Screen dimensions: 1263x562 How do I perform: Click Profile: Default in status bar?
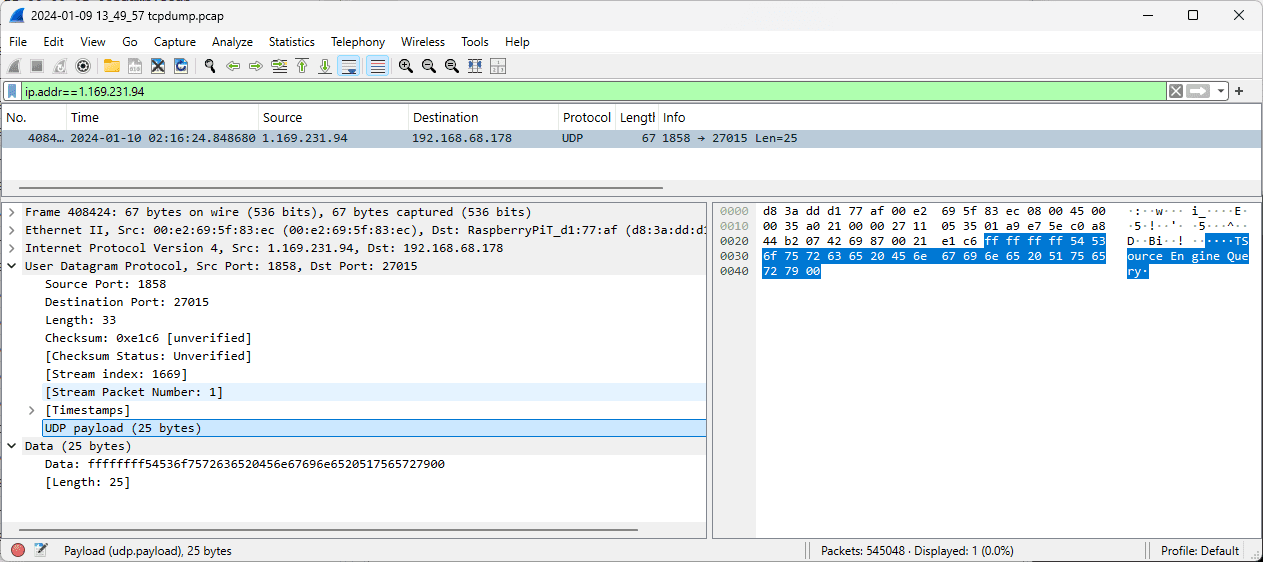(x=1199, y=551)
